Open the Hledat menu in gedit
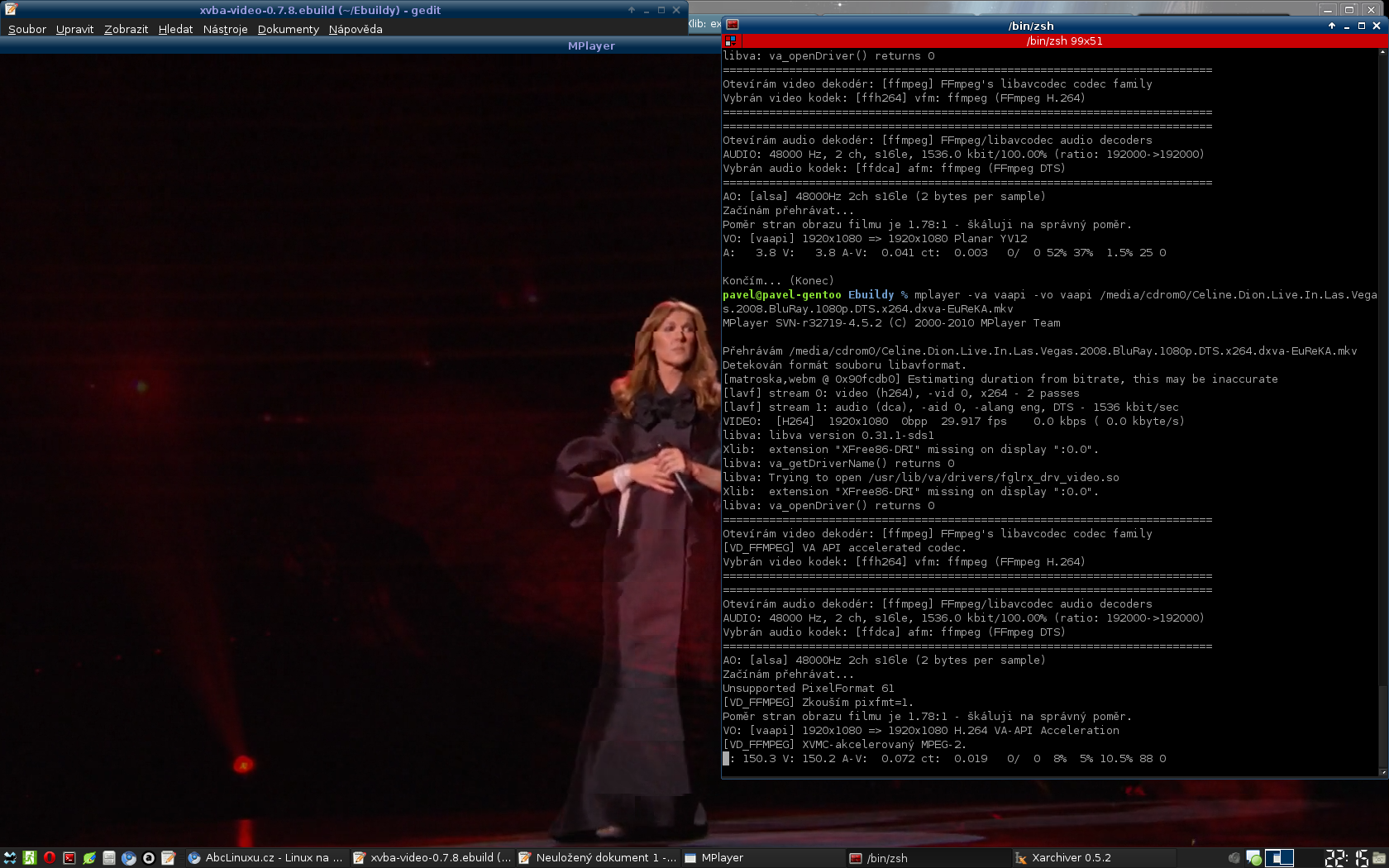This screenshot has height=868, width=1389. pos(175,29)
